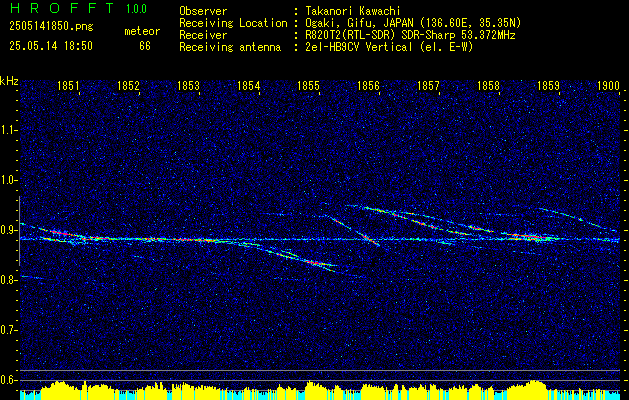The width and height of the screenshot is (629, 400).
Task: Click location text Ogaki, Gifu, JAPAN
Action: pyautogui.click(x=359, y=23)
